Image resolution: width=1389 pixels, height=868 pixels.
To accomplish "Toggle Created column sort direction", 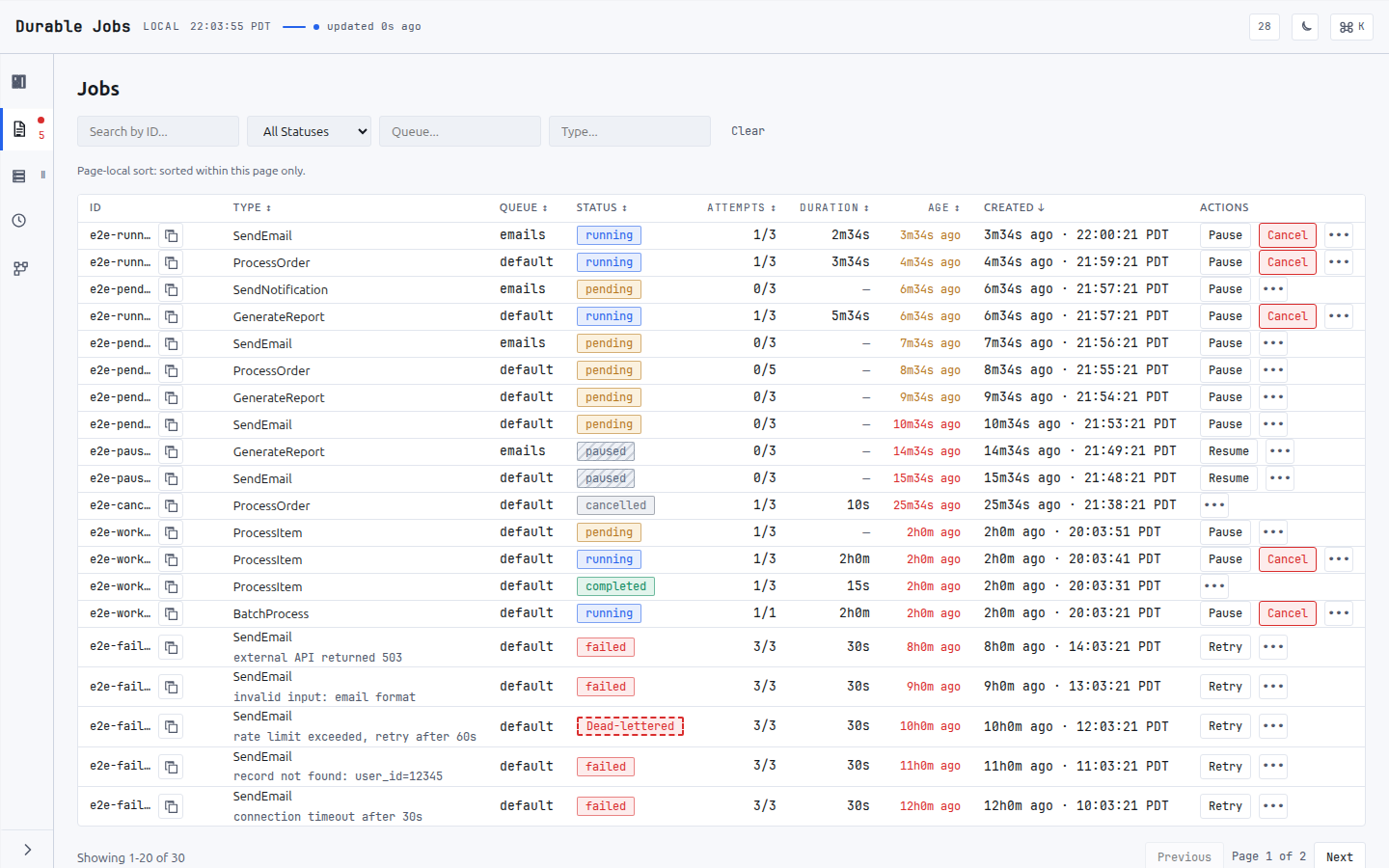I will tap(1014, 208).
